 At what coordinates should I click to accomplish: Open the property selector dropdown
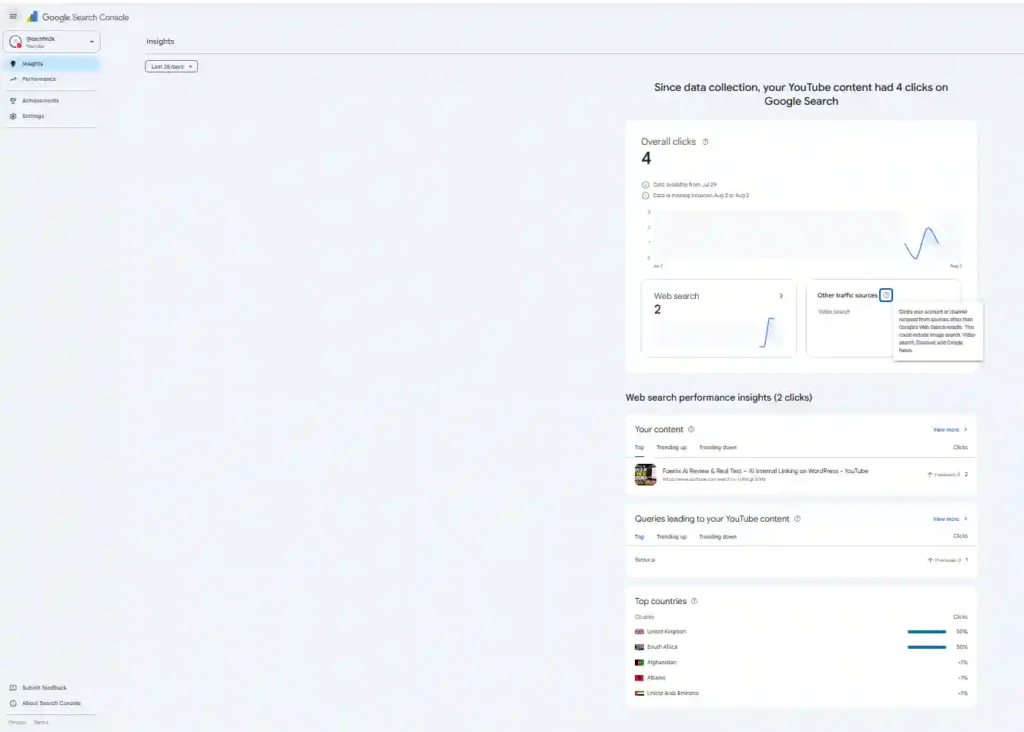(x=52, y=42)
